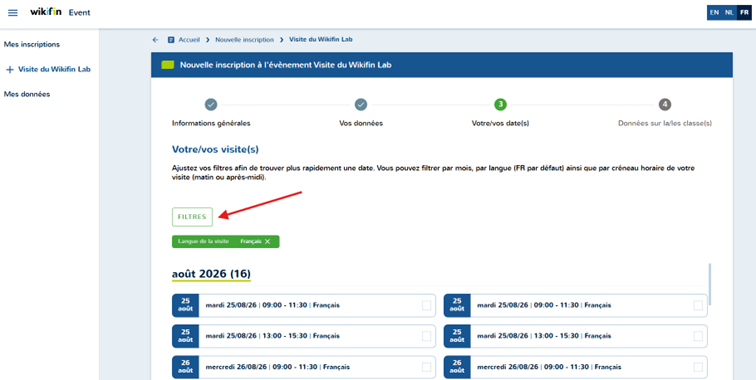Image resolution: width=756 pixels, height=380 pixels.
Task: Open Visite du Wikifin Lab in the sidebar
Action: (54, 69)
